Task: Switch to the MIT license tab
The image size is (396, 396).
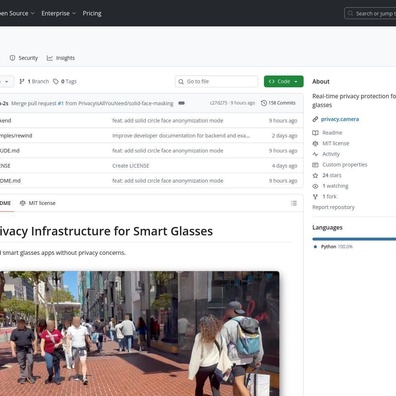Action: [x=38, y=203]
